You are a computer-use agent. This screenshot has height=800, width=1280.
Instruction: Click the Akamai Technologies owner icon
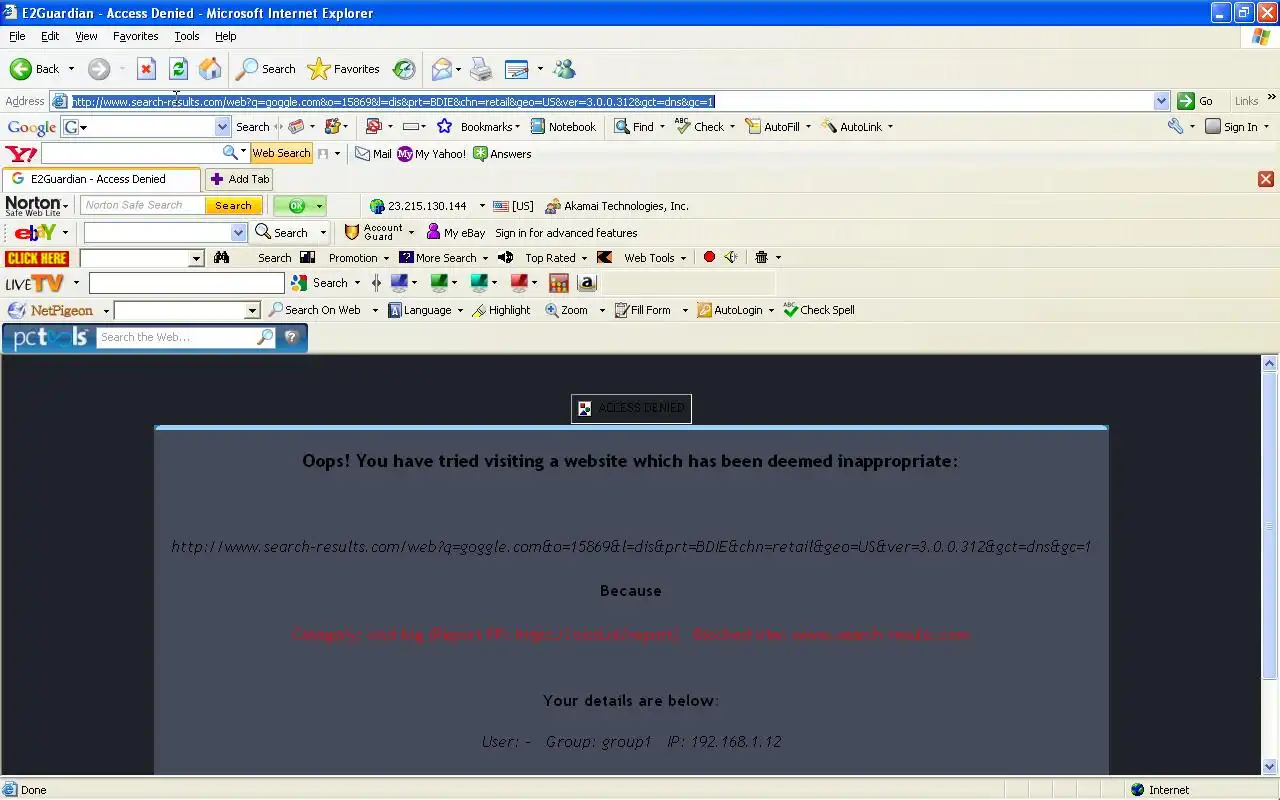[552, 206]
